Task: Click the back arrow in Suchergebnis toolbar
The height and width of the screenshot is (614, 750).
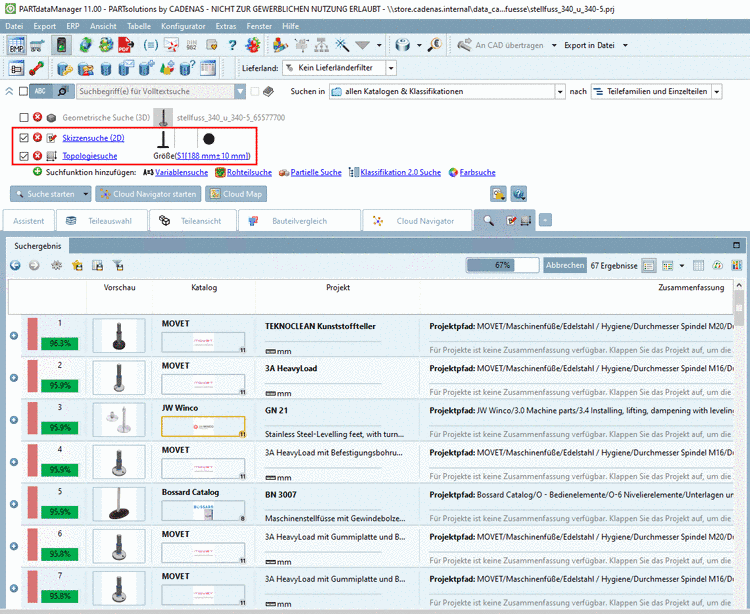Action: 15,265
